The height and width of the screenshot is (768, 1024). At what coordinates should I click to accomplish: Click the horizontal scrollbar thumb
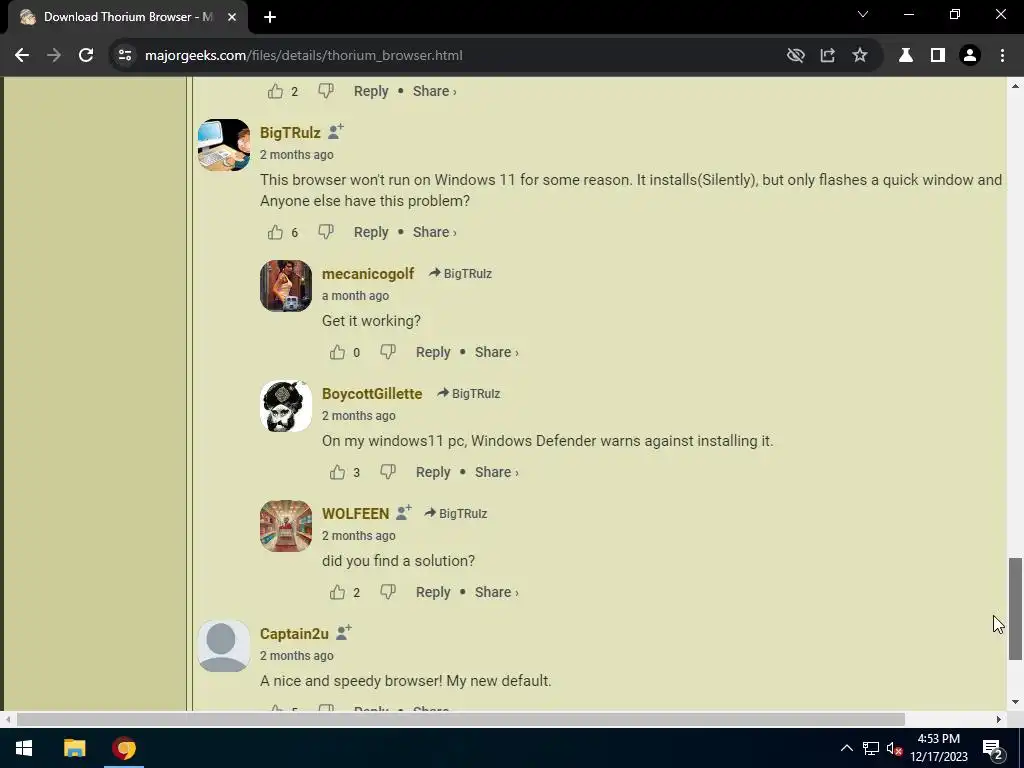[461, 720]
